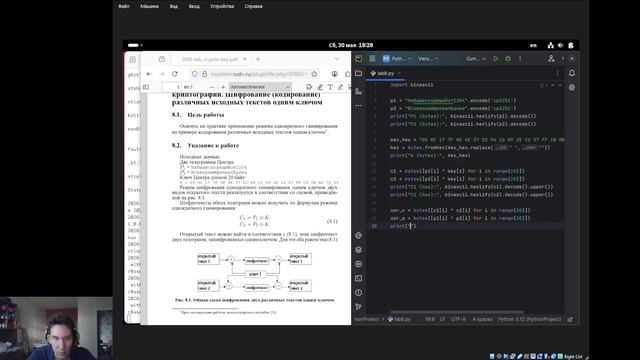This screenshot has height=360, width=640.
Task: Click the import binascii code line
Action: coord(411,85)
